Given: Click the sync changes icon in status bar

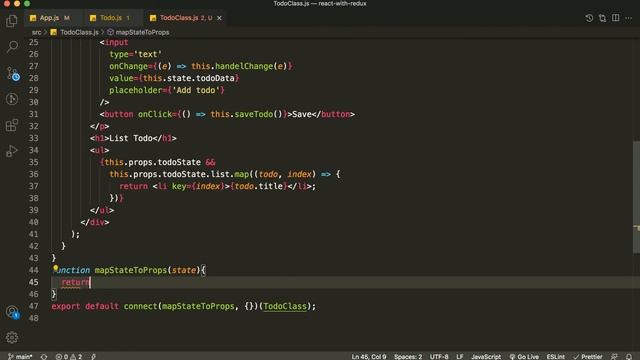Looking at the screenshot, I should tap(44, 357).
